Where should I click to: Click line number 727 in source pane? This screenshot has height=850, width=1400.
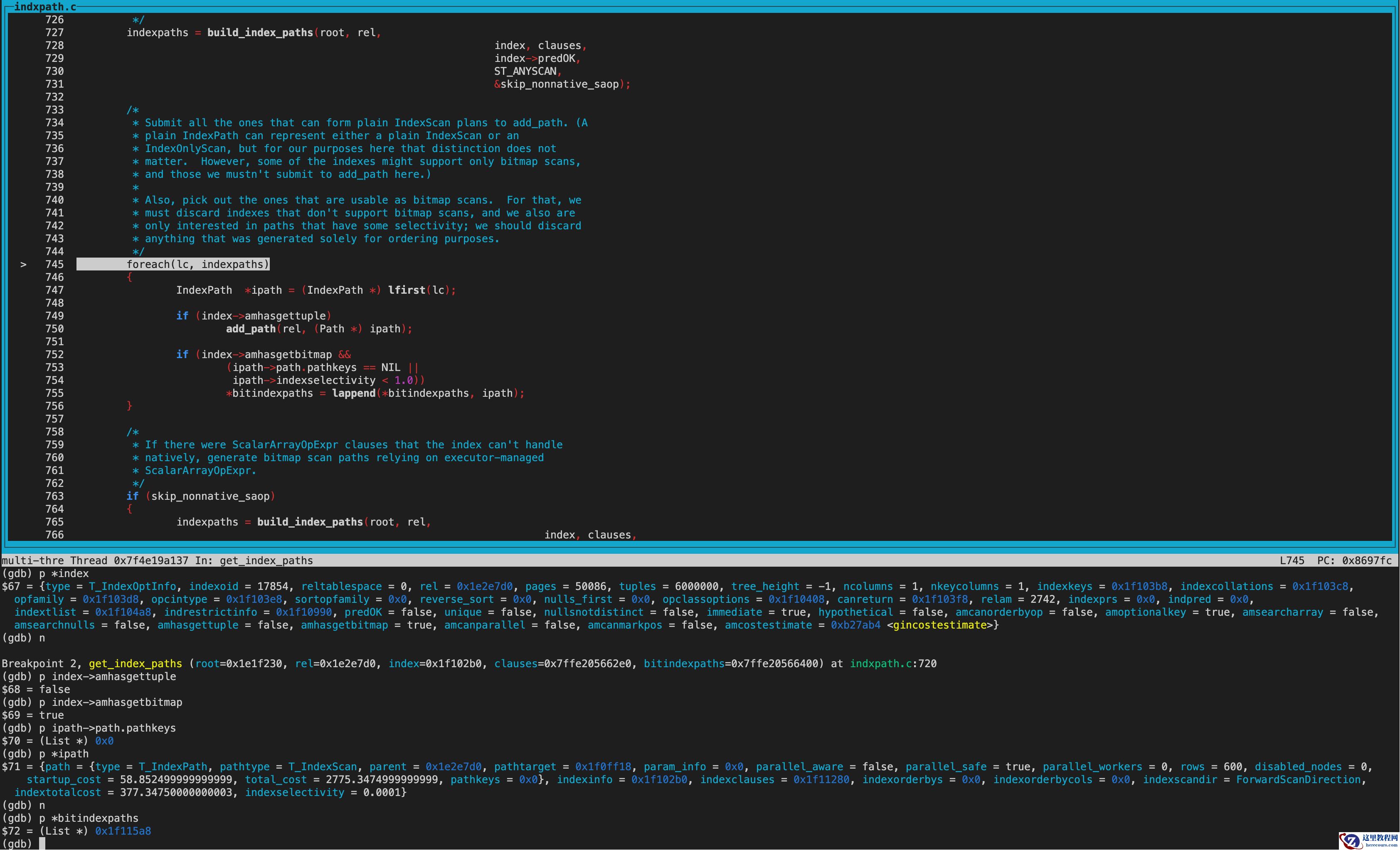54,33
